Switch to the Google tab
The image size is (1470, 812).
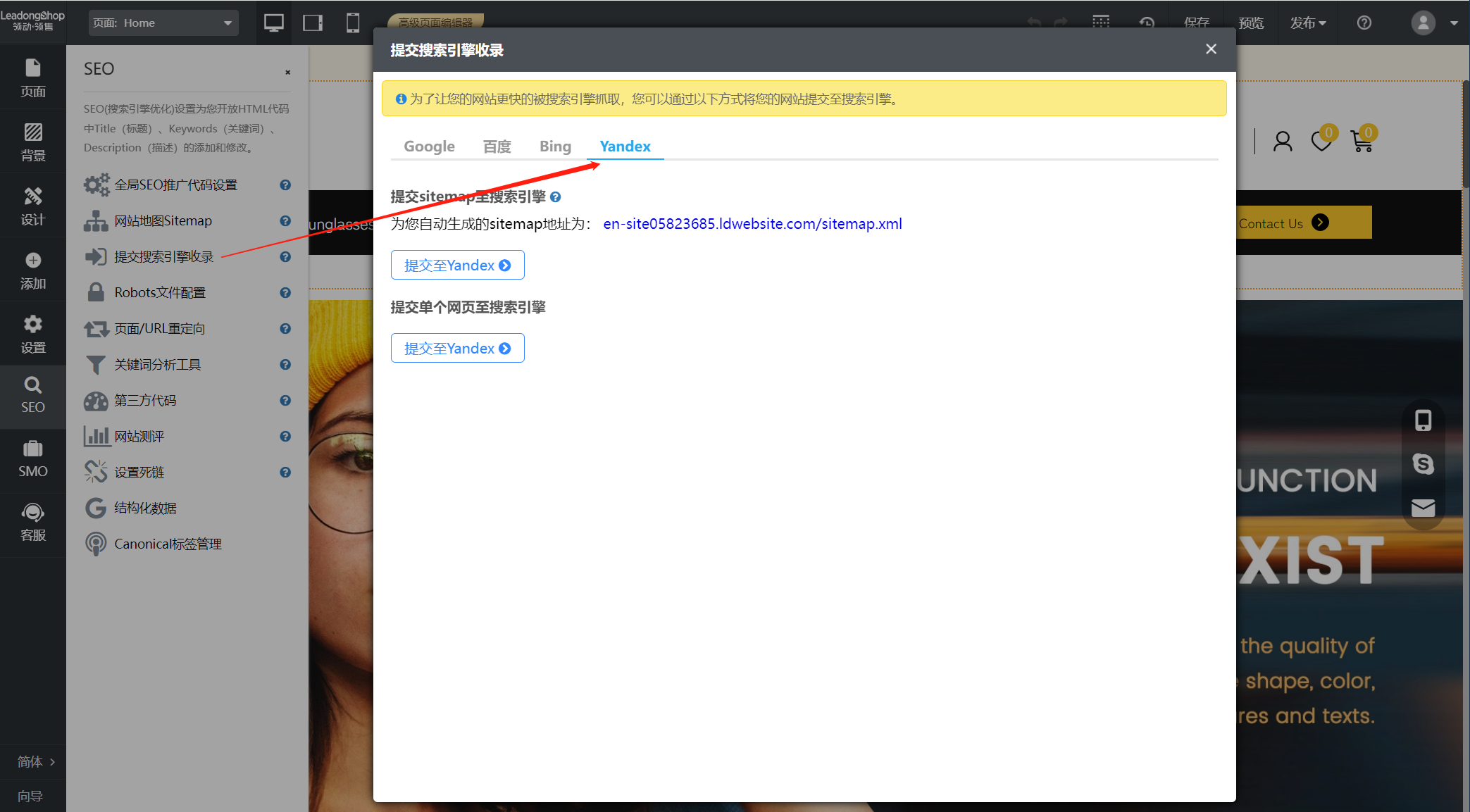coord(429,146)
